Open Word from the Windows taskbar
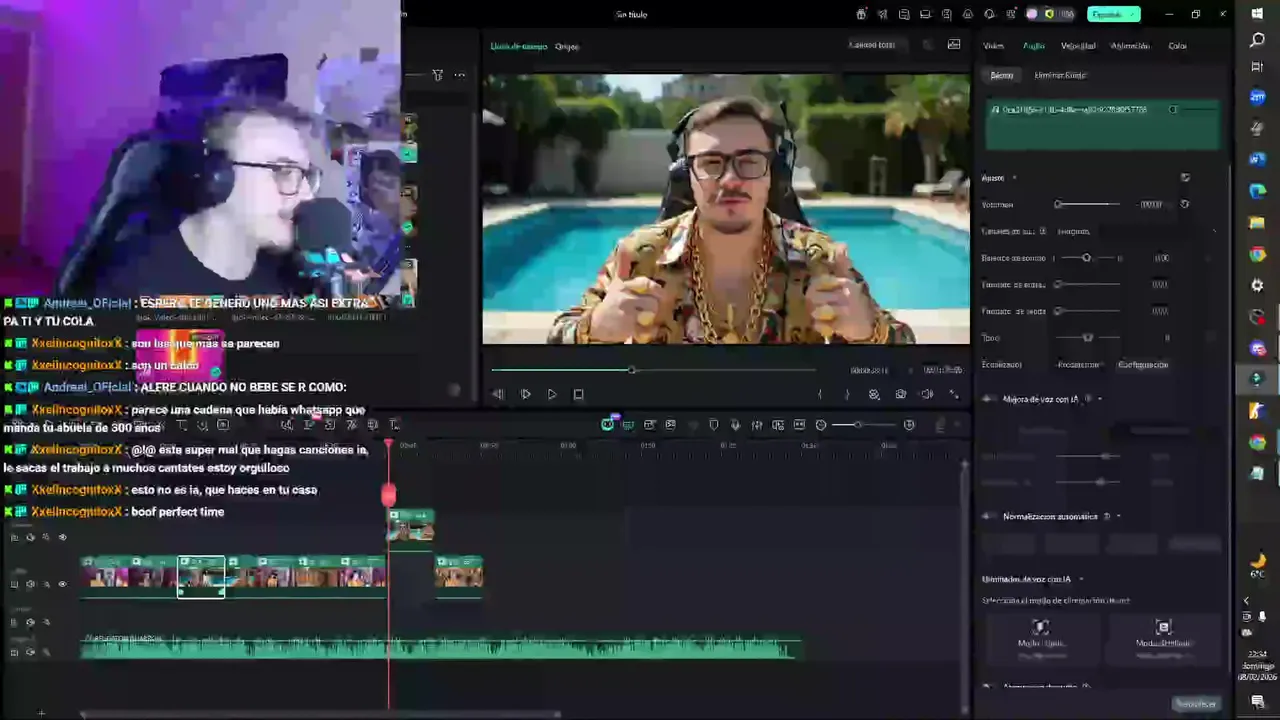Viewport: 1280px width, 720px height. 1257,159
